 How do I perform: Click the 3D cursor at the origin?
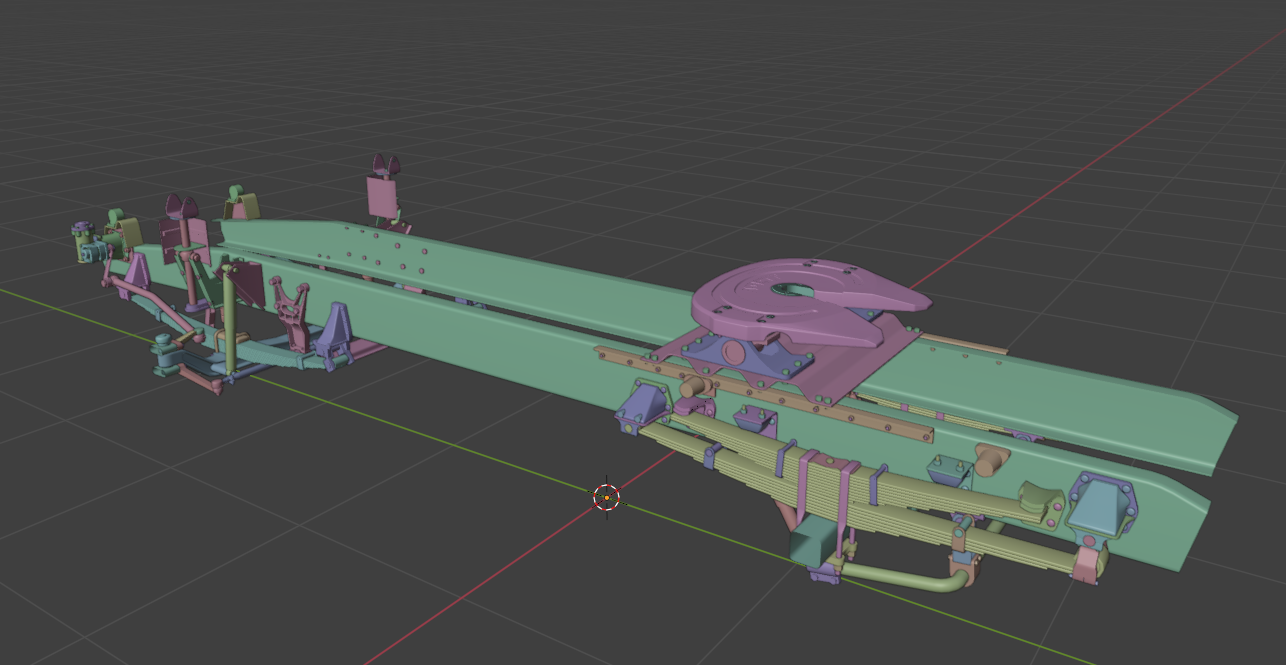point(607,496)
